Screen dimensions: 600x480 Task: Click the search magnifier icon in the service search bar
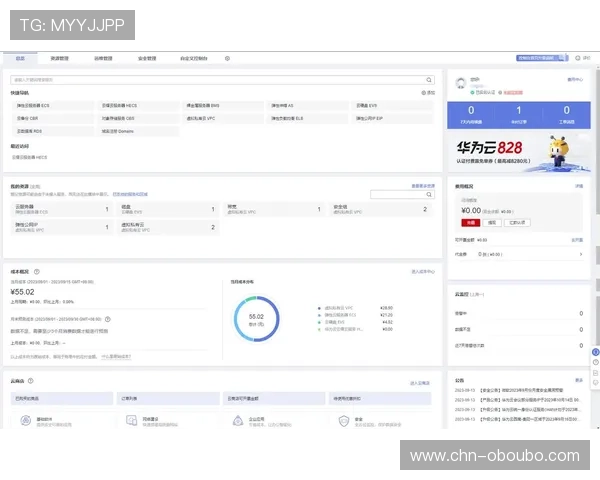point(430,78)
